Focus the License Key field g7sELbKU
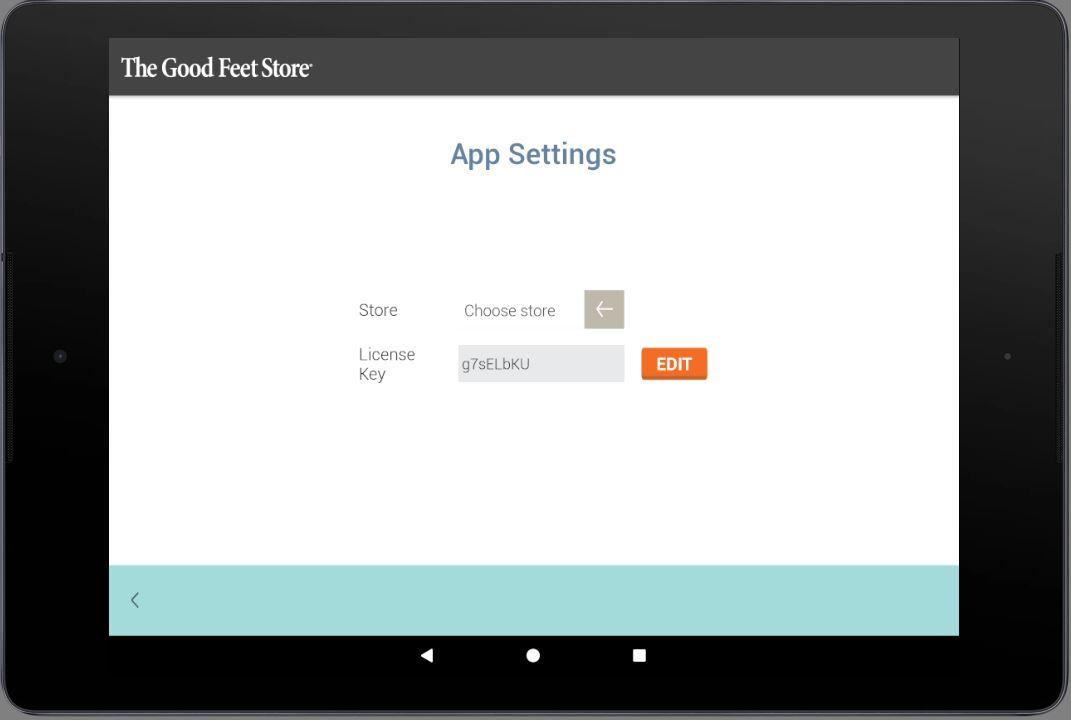Viewport: 1071px width, 720px height. [541, 363]
